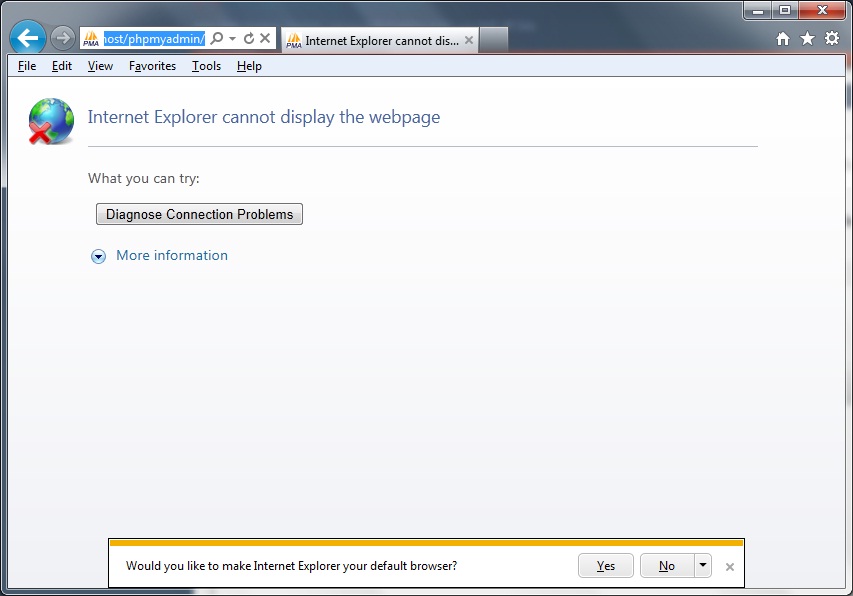Screen dimensions: 853x596
Task: Close the 'Internet Explorer cannot dis...' tab
Action: 469,40
